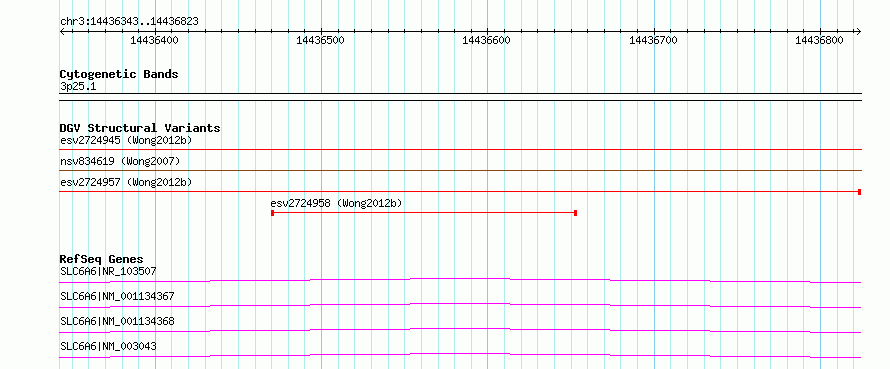Click the 3p25.1 cytogenetic band label
Image resolution: width=890 pixels, height=369 pixels.
coord(78,86)
